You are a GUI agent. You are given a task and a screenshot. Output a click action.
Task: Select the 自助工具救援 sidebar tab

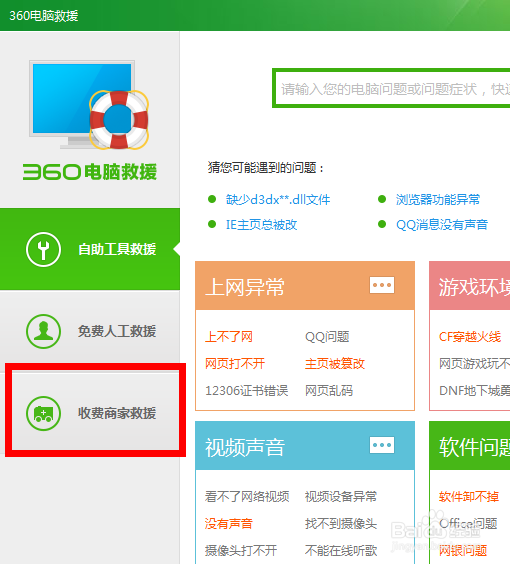coord(90,249)
